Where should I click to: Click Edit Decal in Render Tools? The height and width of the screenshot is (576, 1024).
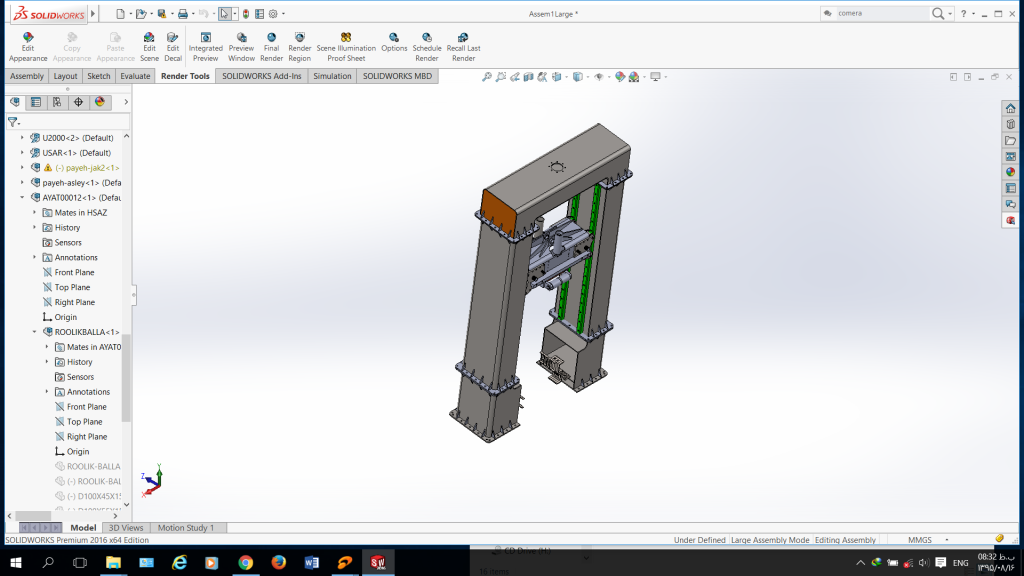(x=173, y=46)
